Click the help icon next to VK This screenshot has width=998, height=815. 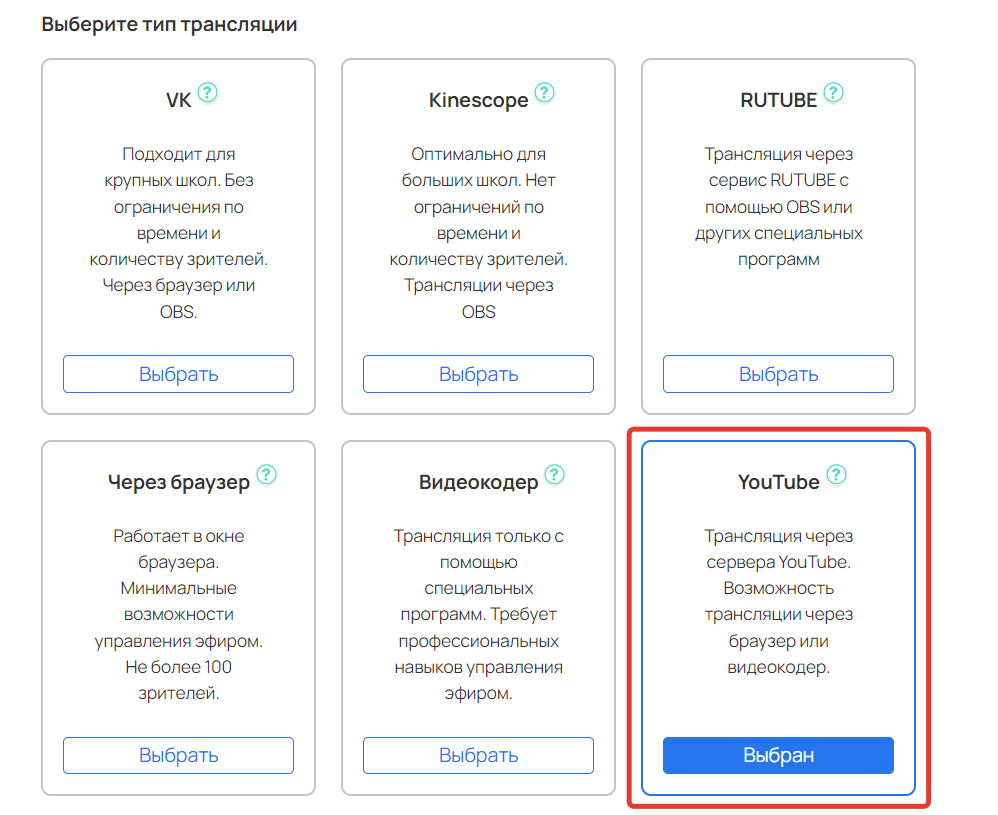[x=207, y=93]
